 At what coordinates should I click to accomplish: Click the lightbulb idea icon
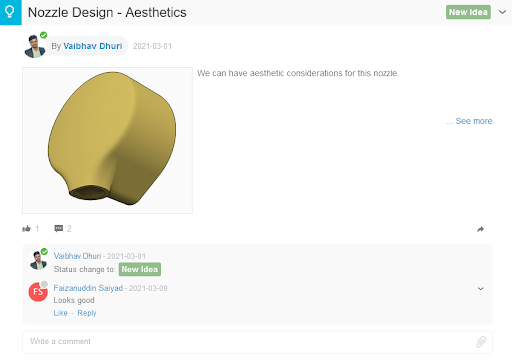[x=10, y=12]
